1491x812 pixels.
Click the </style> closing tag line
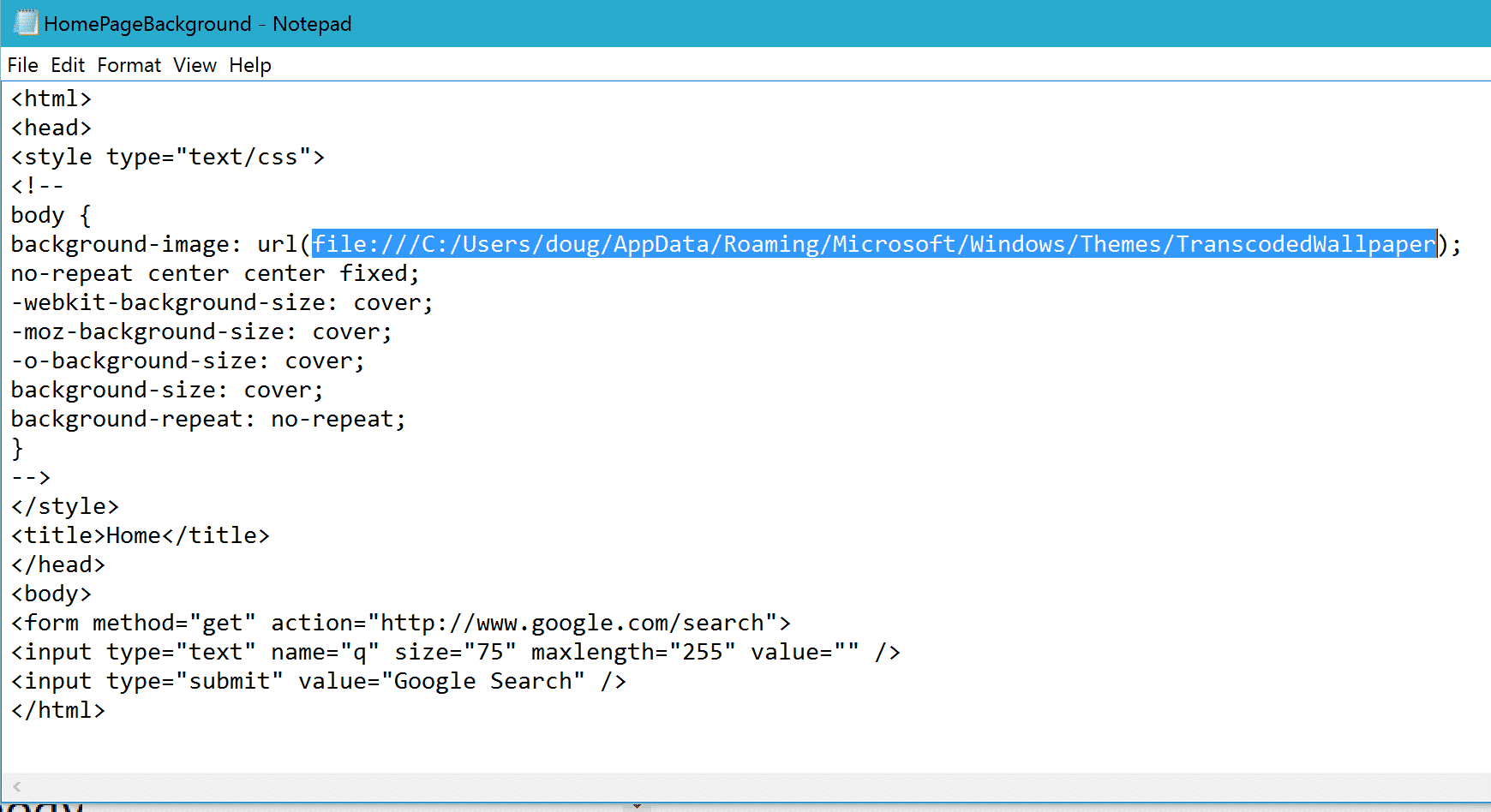[x=65, y=506]
